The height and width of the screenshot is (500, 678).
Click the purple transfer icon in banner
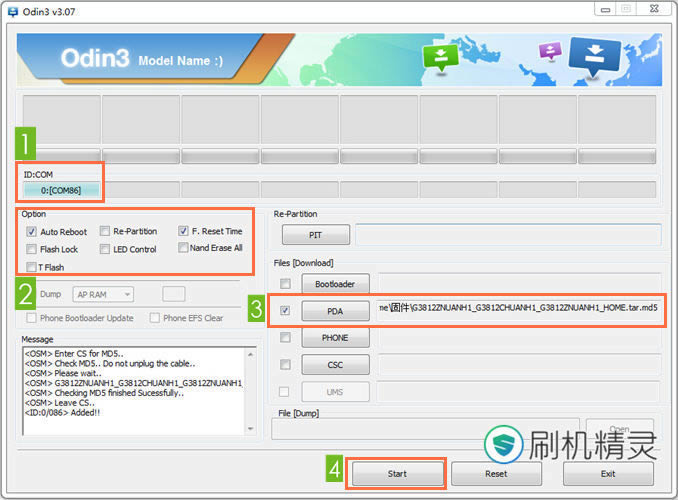(550, 51)
